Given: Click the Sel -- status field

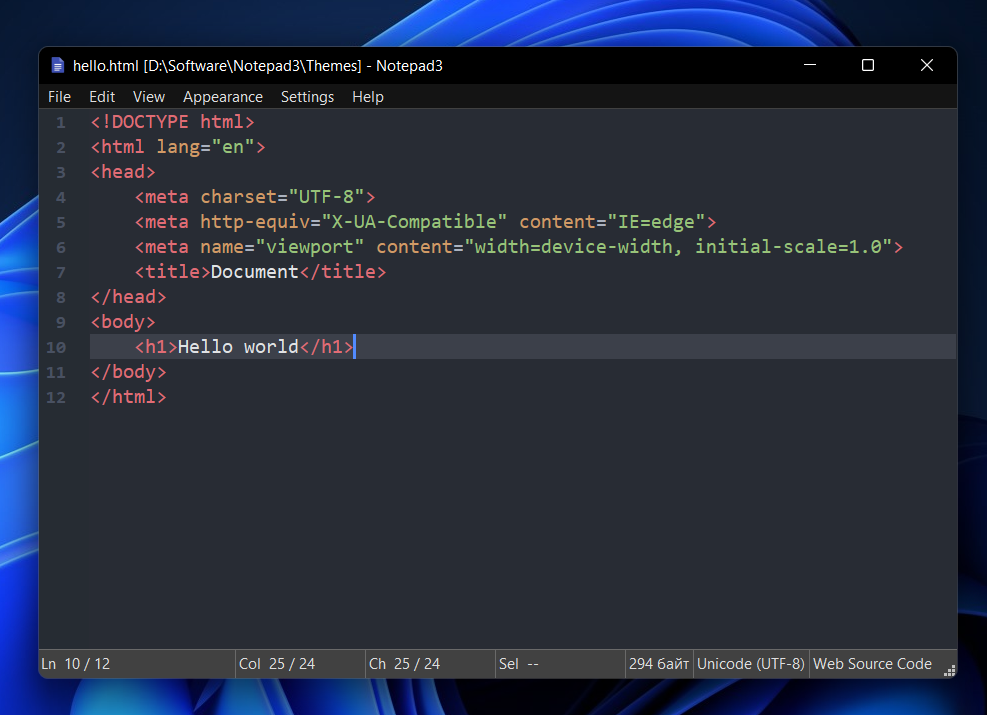Looking at the screenshot, I should pyautogui.click(x=560, y=664).
